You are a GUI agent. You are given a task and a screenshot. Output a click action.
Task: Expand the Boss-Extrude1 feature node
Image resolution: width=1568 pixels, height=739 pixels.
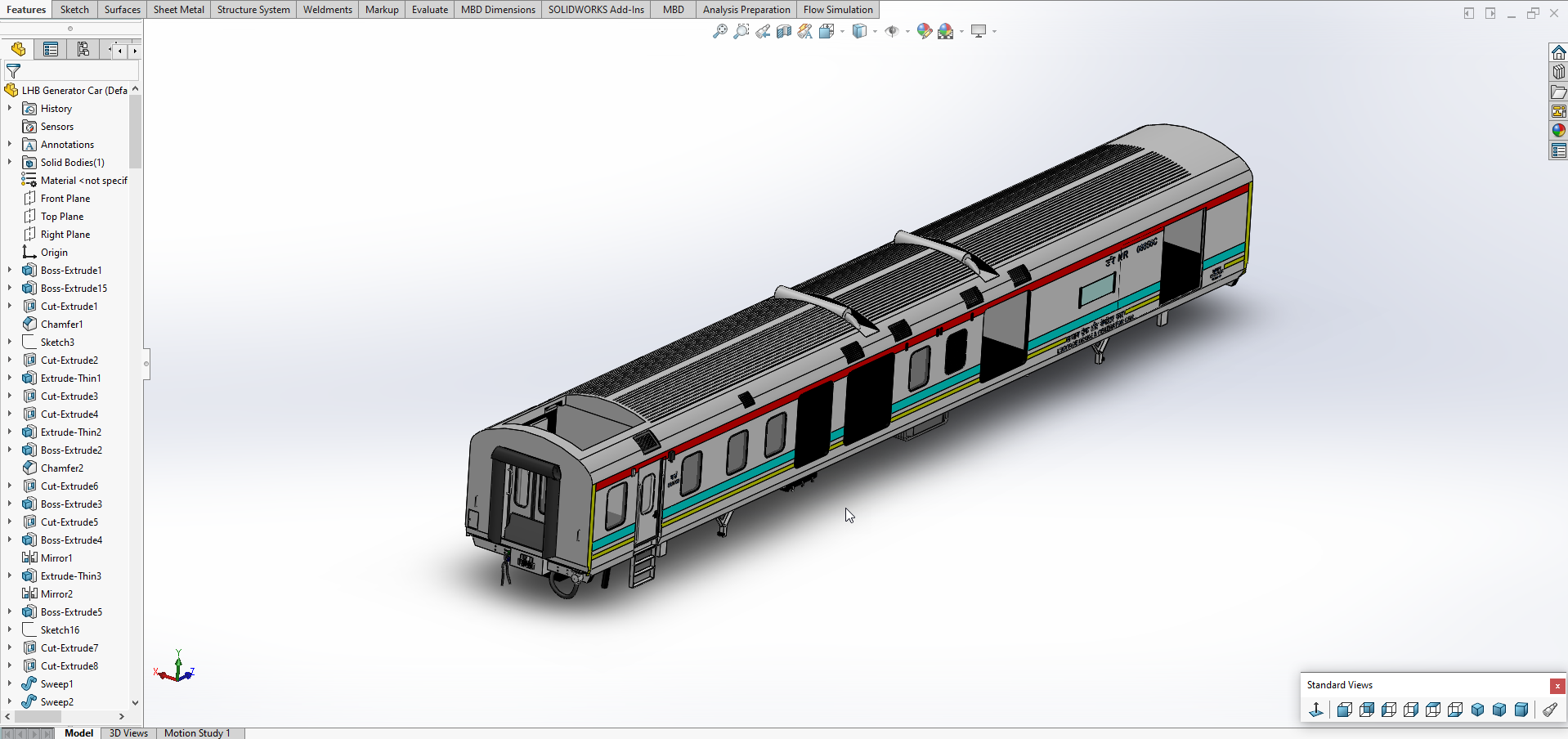10,270
